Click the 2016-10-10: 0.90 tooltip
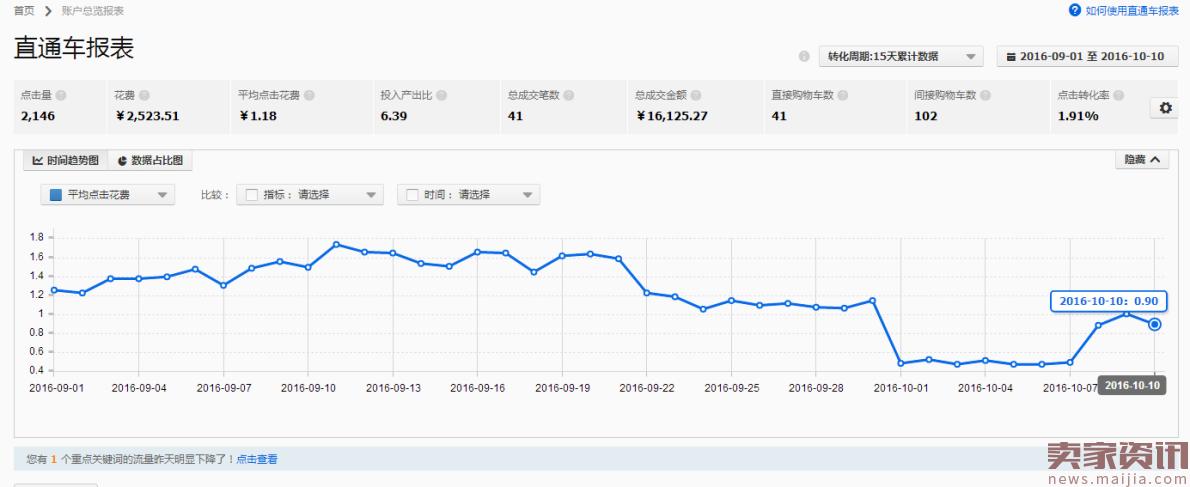Viewport: 1190px width, 487px height. tap(1108, 301)
